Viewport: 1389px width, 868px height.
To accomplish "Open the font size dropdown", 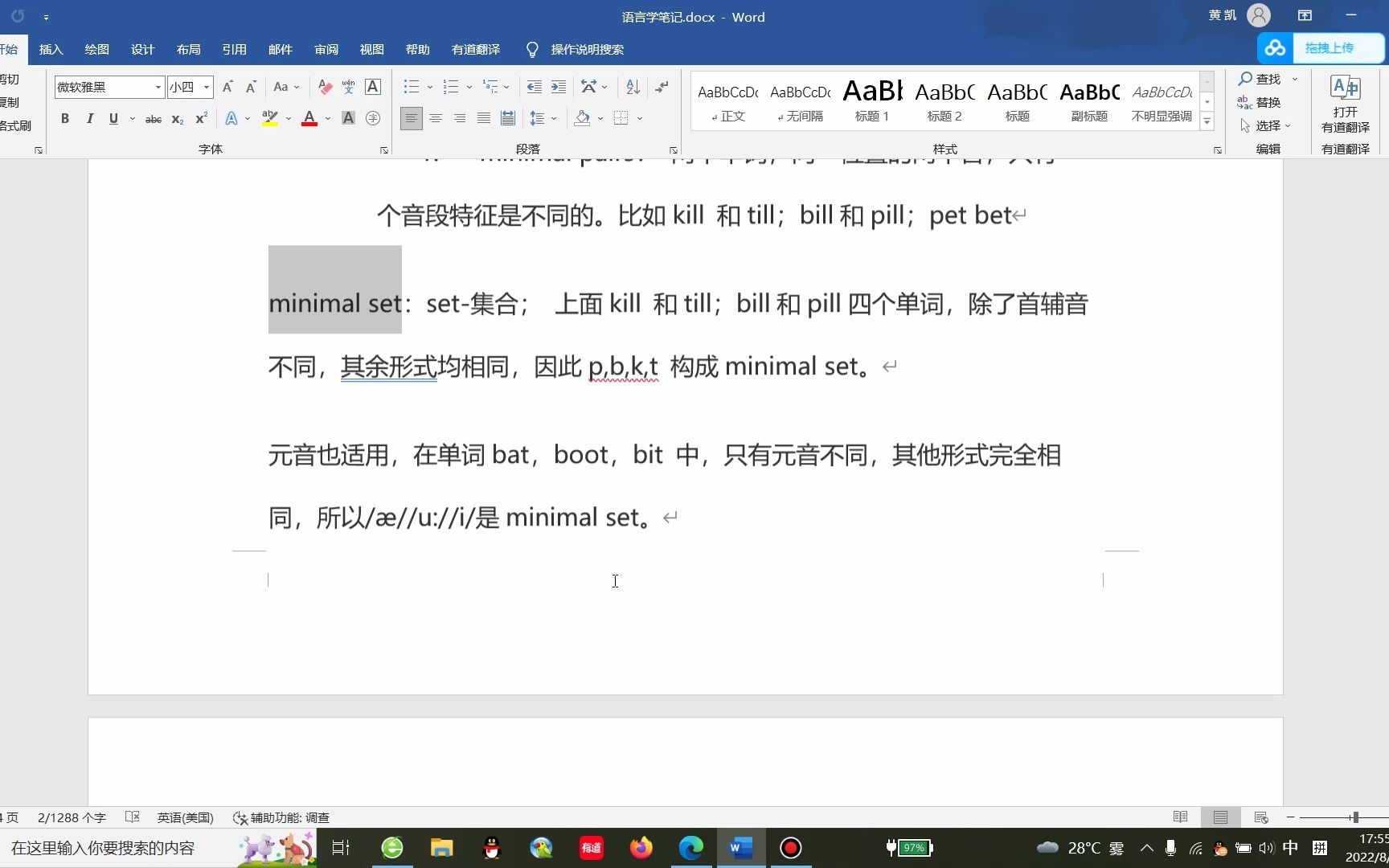I will 207,87.
